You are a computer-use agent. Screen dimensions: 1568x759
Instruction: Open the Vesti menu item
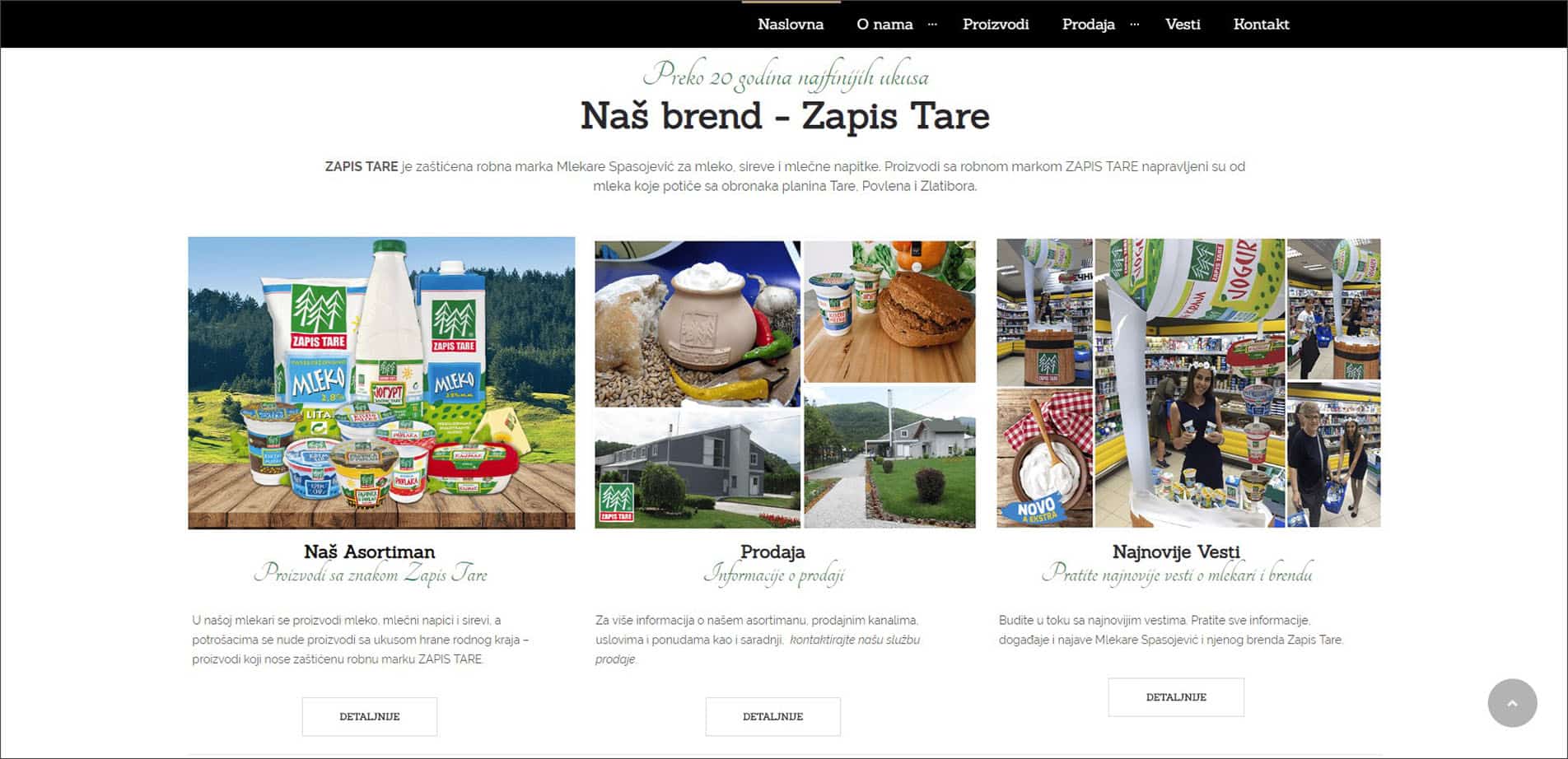point(1183,25)
